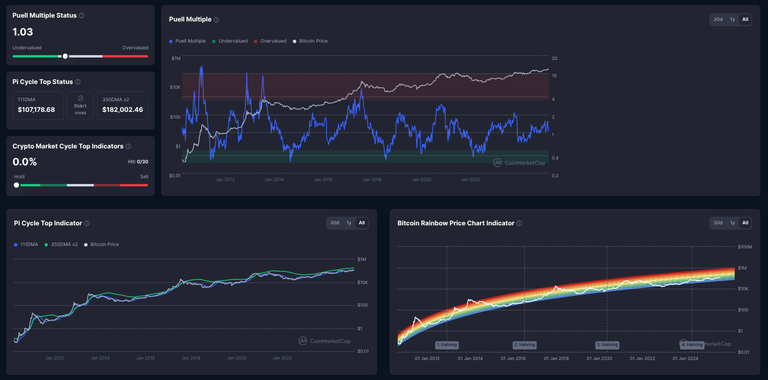Click the Didn't cross status icon
This screenshot has width=768, height=380.
[80, 98]
